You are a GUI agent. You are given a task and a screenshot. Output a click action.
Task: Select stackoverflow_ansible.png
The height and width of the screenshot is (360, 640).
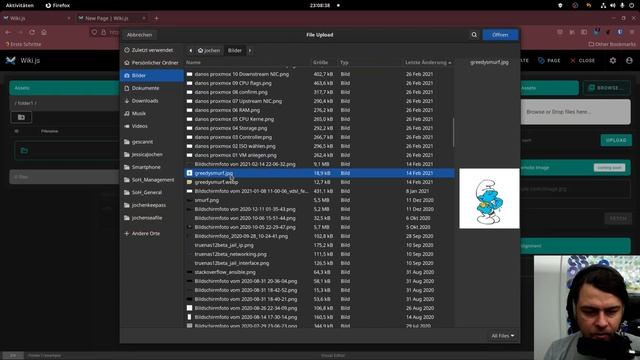click(x=319, y=272)
